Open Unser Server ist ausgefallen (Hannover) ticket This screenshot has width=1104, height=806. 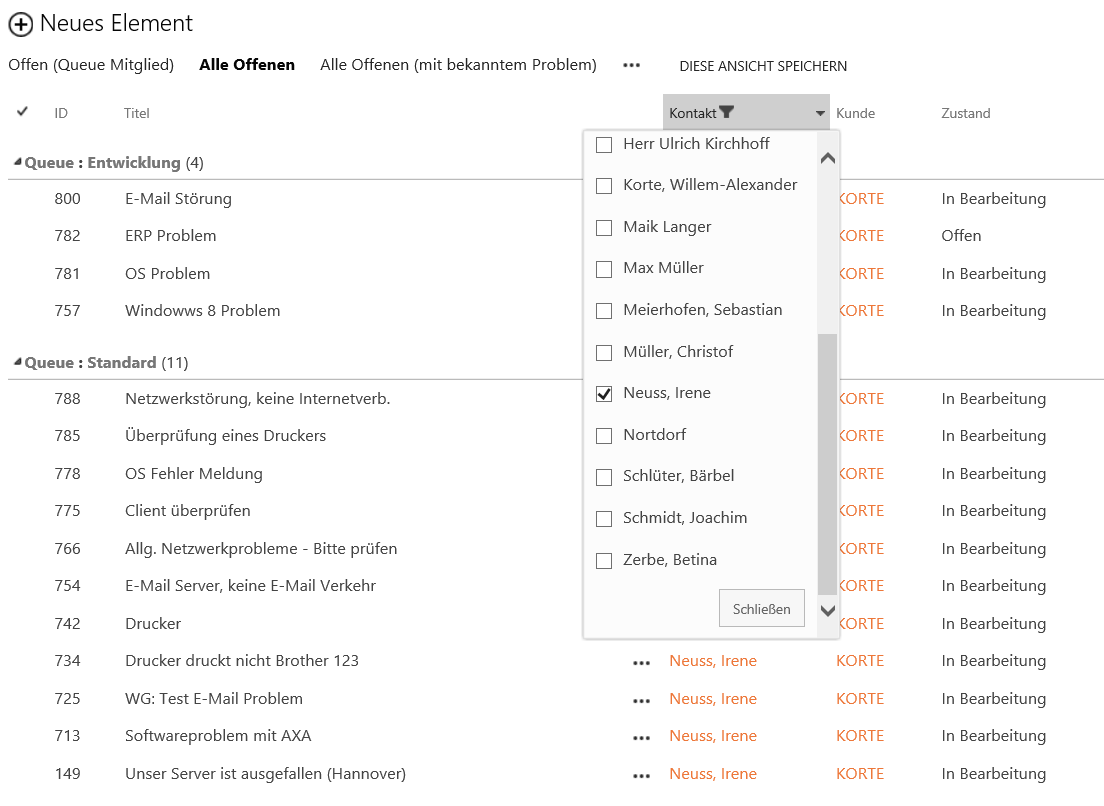265,774
